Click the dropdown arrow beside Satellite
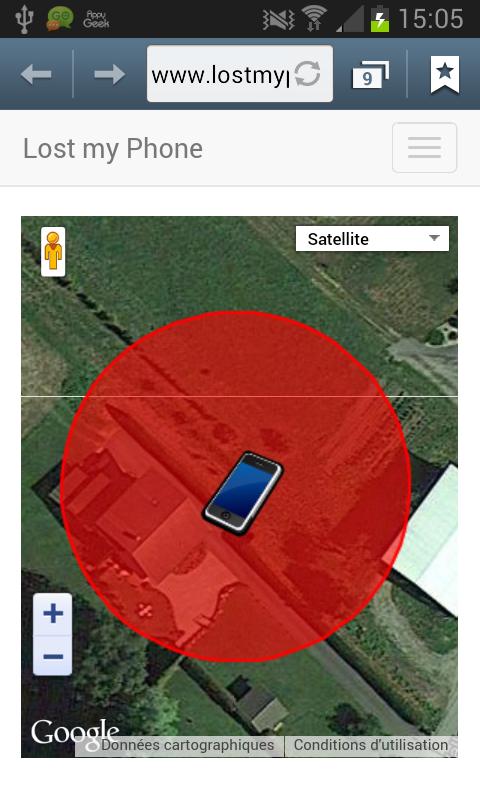Screen dimensions: 480x800 pos(434,238)
